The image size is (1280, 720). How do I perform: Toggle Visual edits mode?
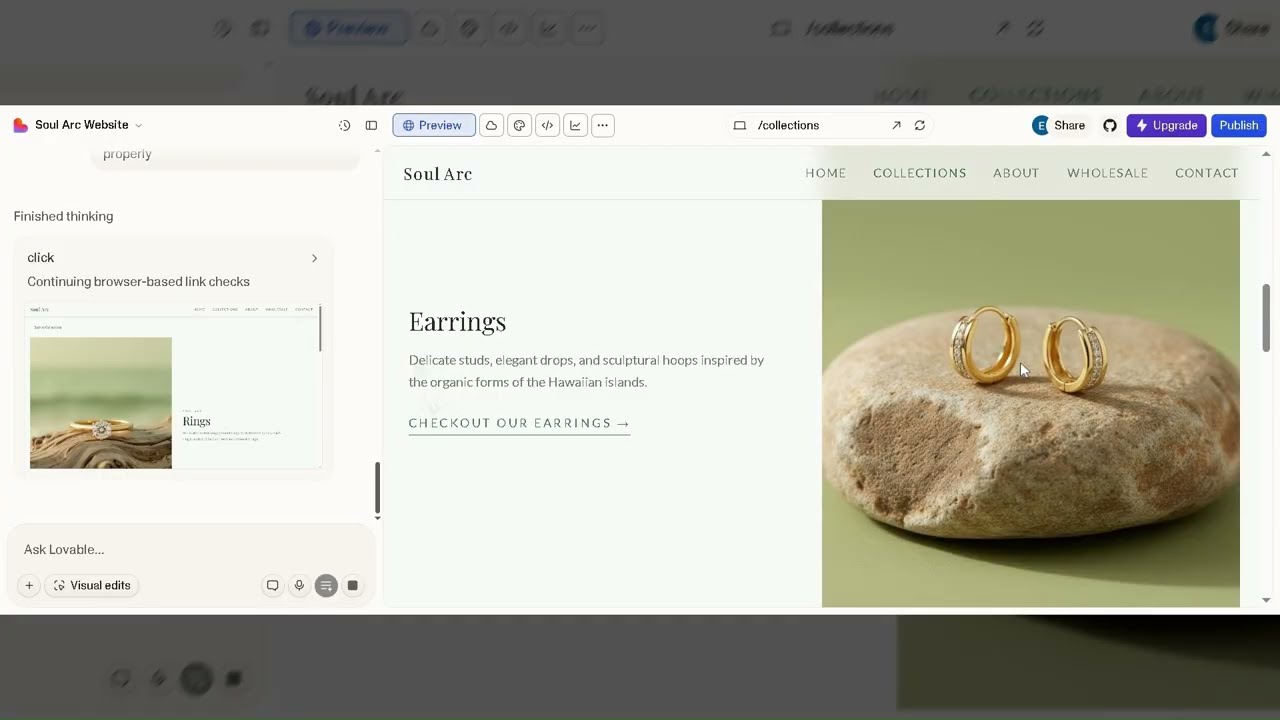click(x=91, y=585)
